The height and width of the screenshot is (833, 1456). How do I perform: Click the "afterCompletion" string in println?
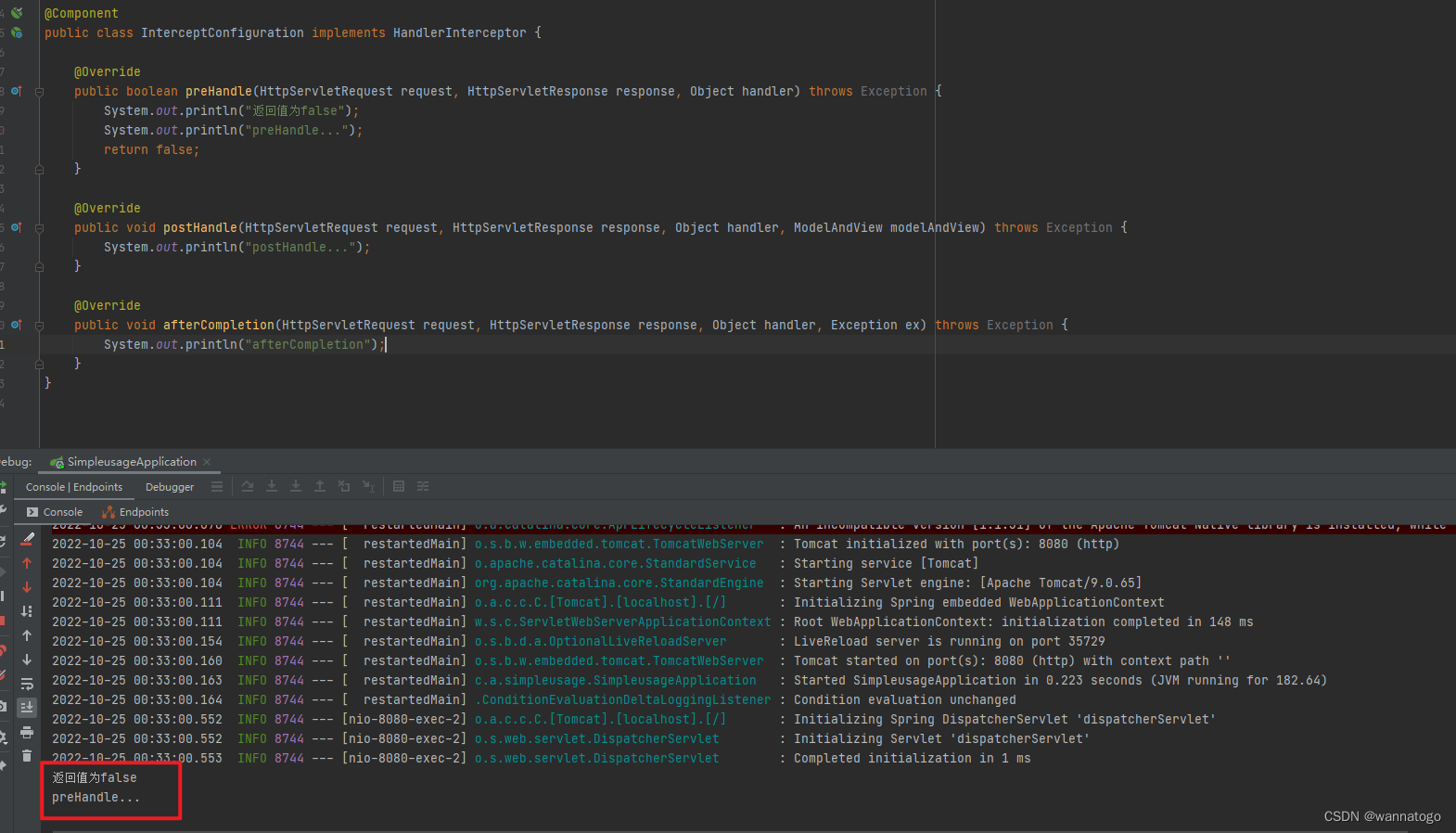pos(308,344)
